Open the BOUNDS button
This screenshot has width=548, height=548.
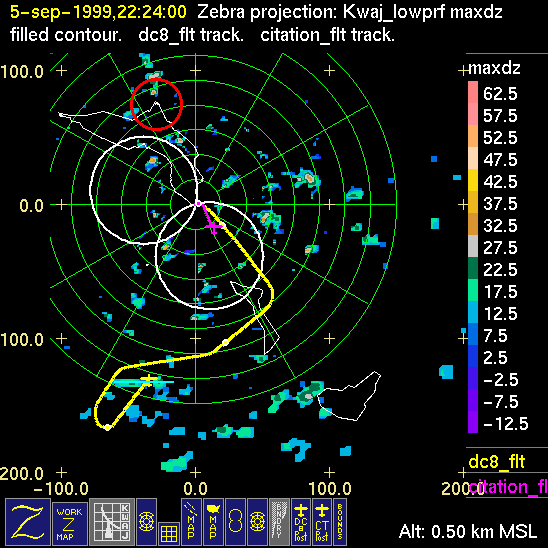click(x=340, y=522)
